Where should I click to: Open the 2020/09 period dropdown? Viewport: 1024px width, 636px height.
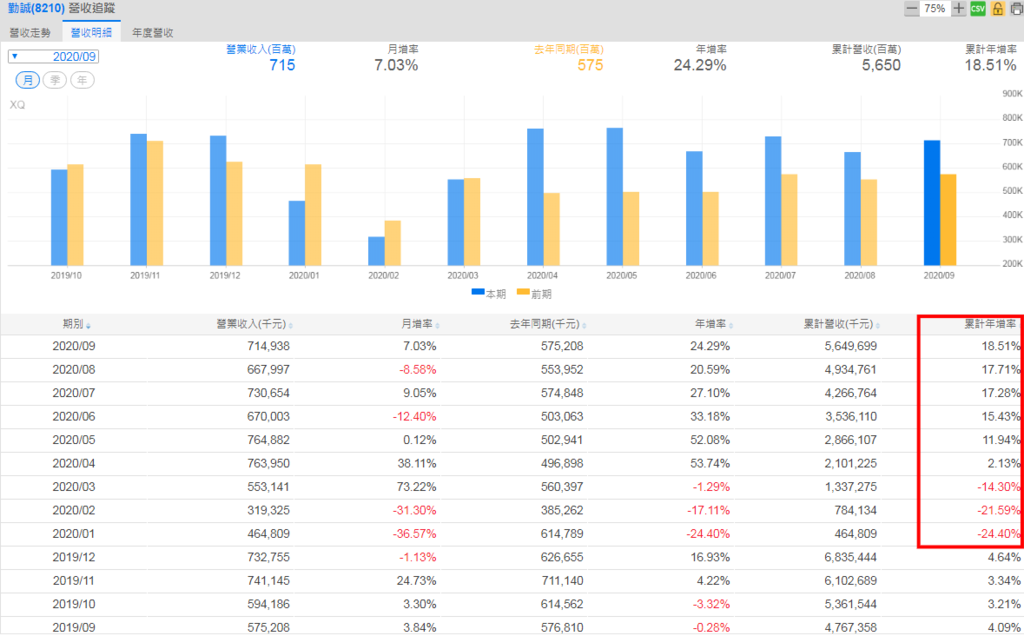[x=54, y=57]
